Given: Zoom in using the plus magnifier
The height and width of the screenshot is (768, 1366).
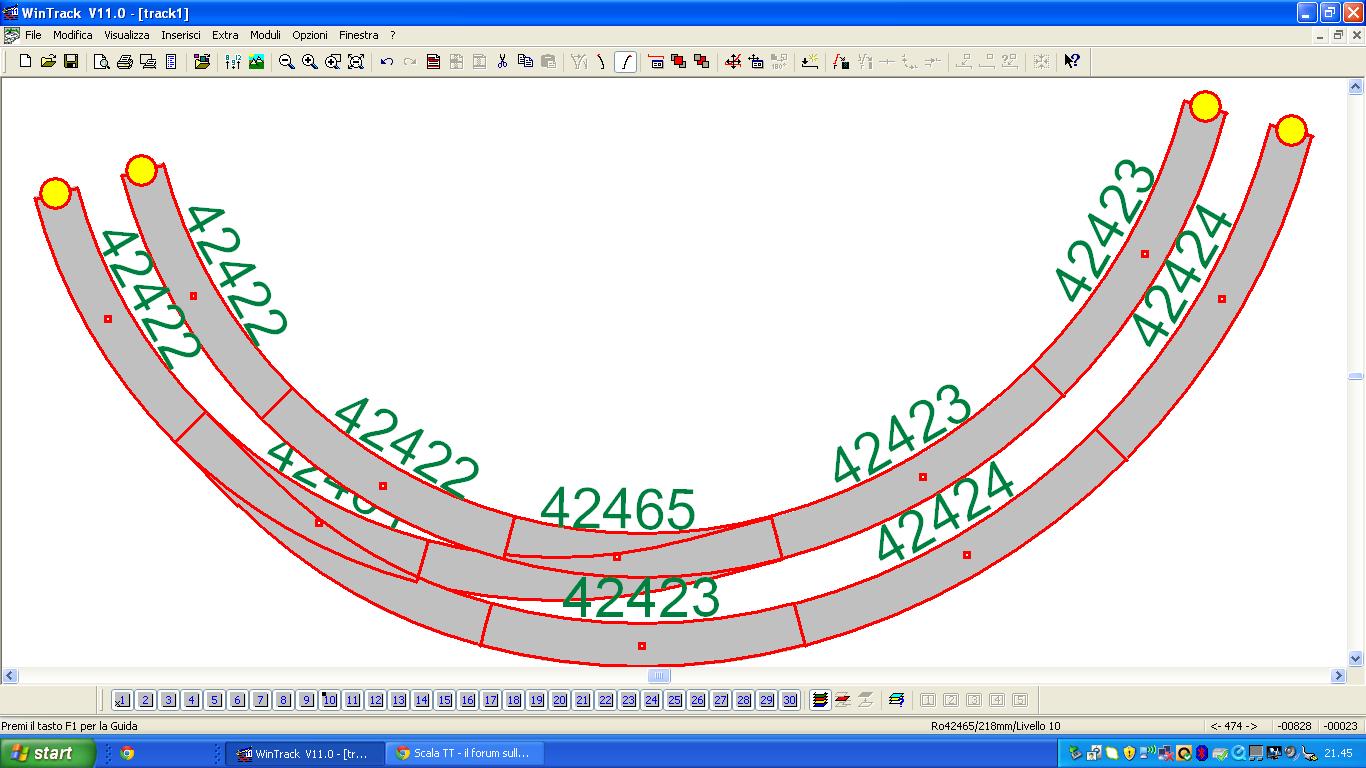Looking at the screenshot, I should pyautogui.click(x=310, y=61).
